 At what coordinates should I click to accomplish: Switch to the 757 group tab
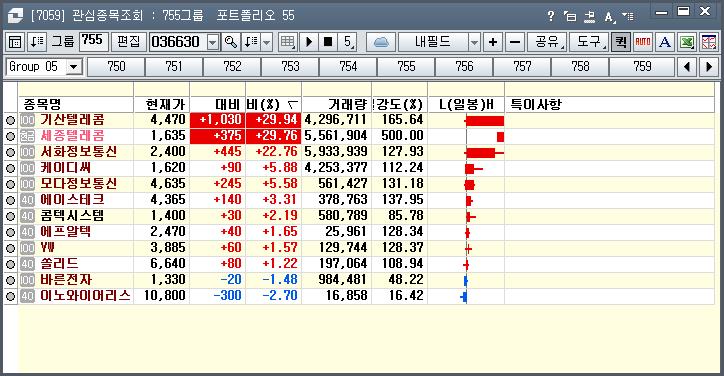pos(522,67)
